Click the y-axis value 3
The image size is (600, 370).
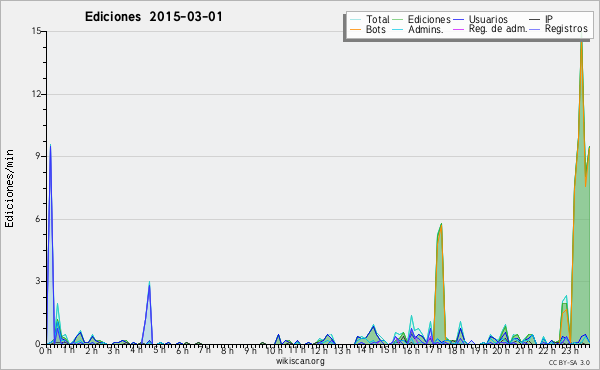(x=38, y=281)
